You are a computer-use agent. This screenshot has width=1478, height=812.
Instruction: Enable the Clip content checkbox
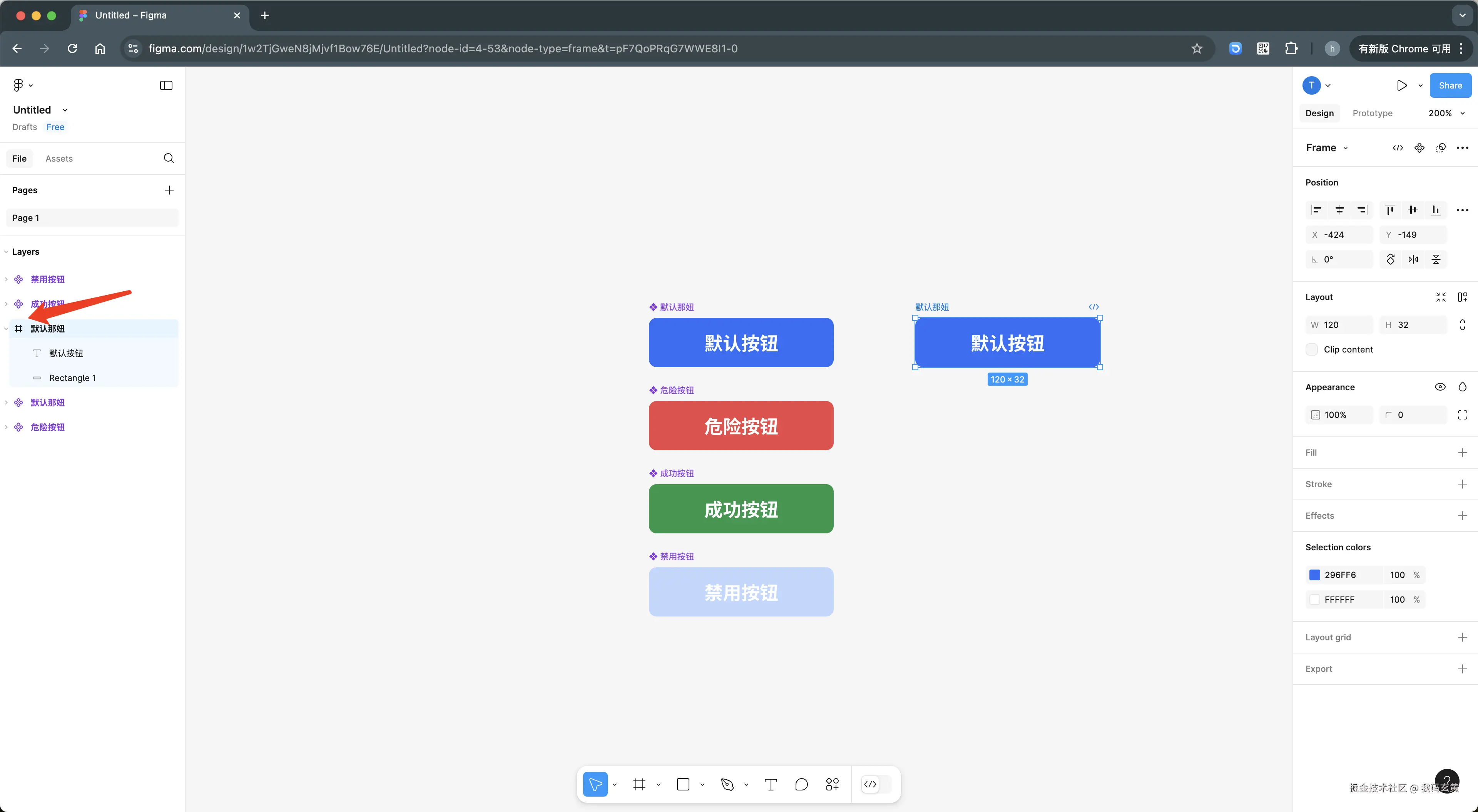(1312, 349)
